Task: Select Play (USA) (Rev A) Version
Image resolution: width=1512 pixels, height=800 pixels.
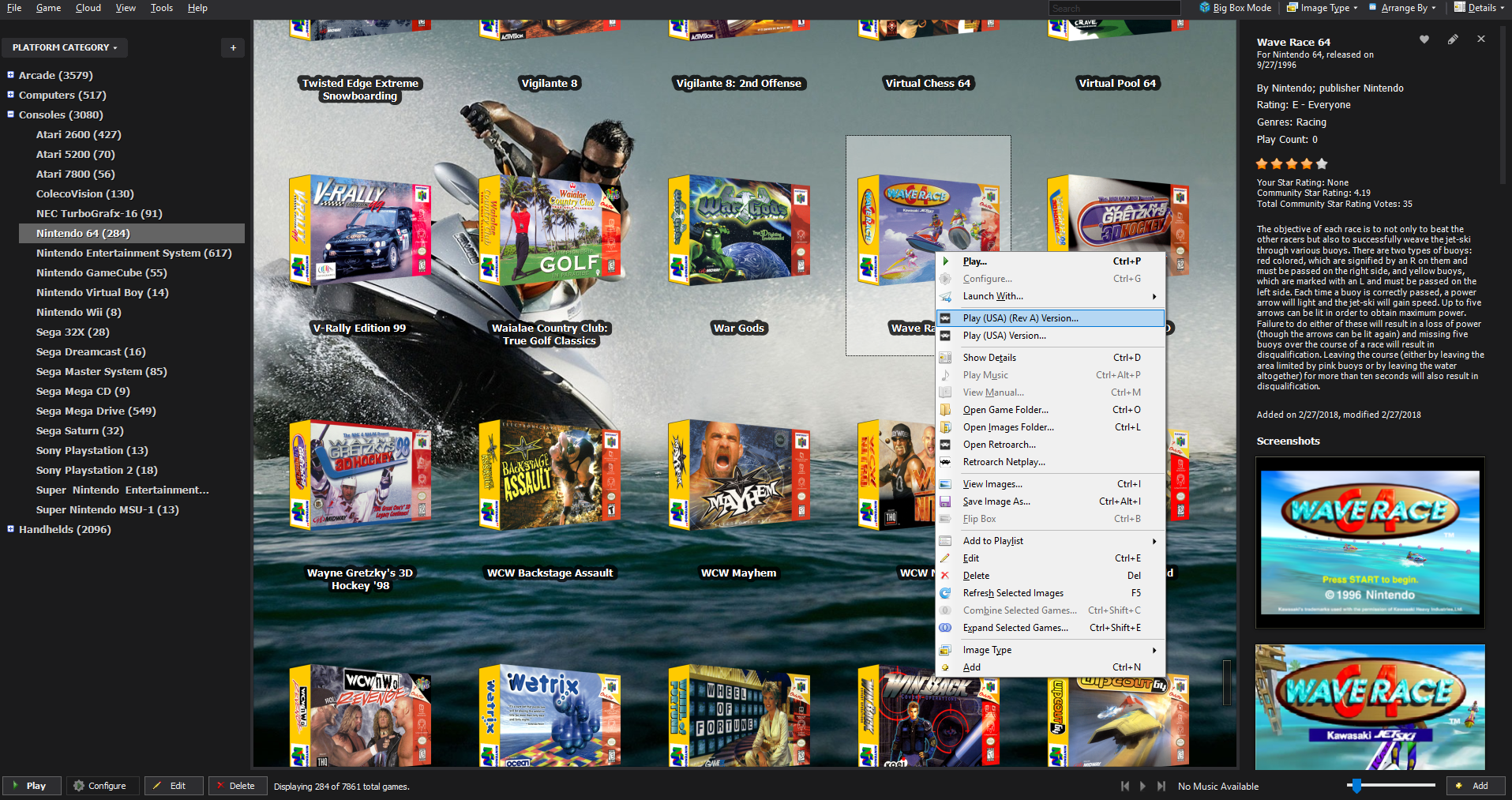Action: coord(1050,318)
